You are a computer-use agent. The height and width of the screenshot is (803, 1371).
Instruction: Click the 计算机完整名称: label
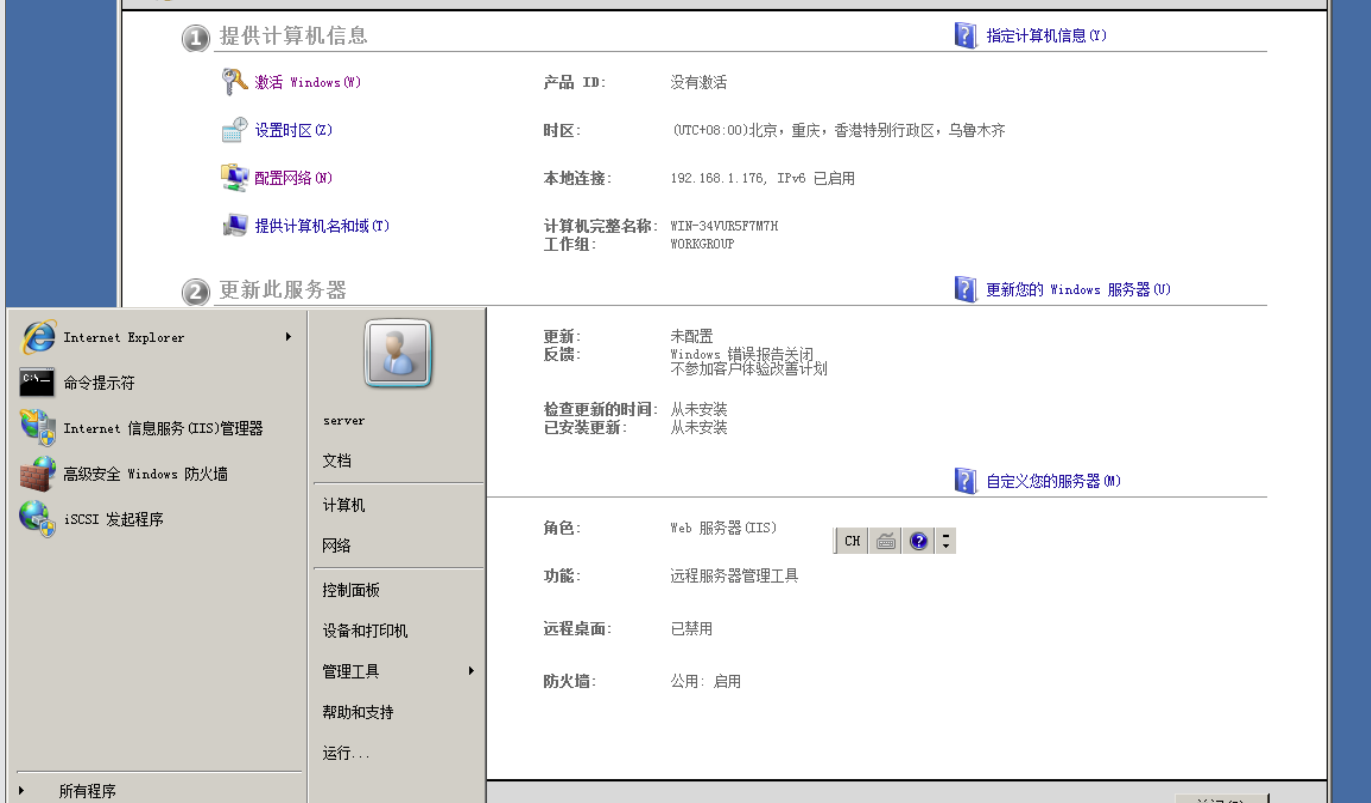tap(602, 226)
